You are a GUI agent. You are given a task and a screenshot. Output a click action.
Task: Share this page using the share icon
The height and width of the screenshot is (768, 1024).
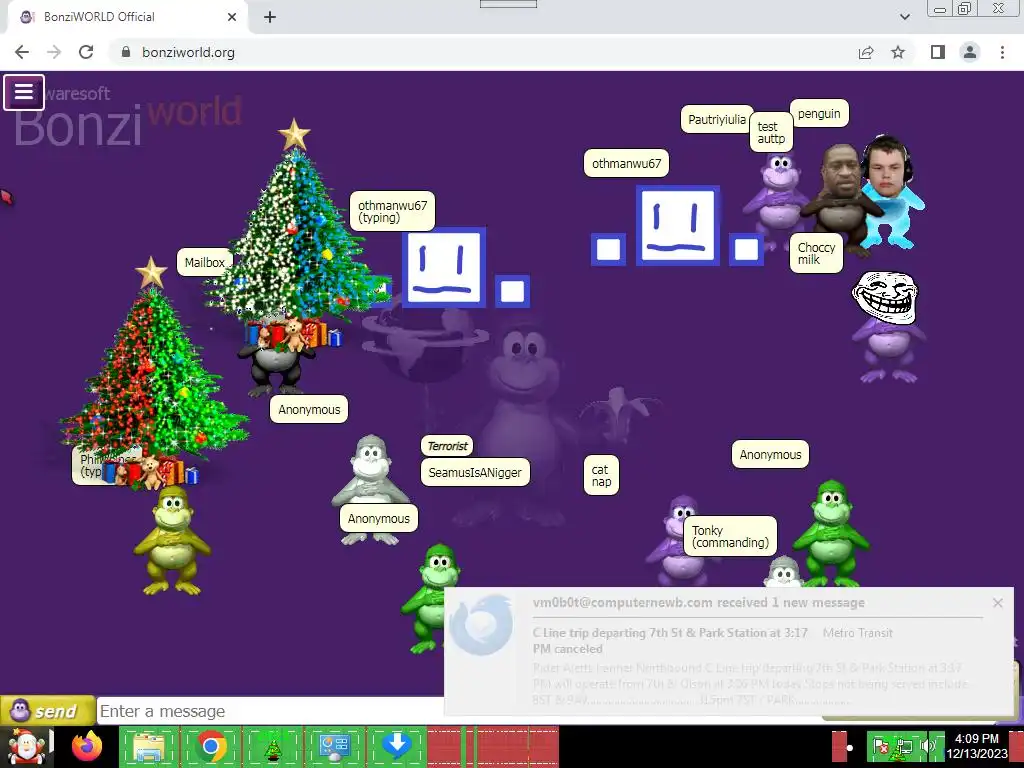[x=866, y=52]
